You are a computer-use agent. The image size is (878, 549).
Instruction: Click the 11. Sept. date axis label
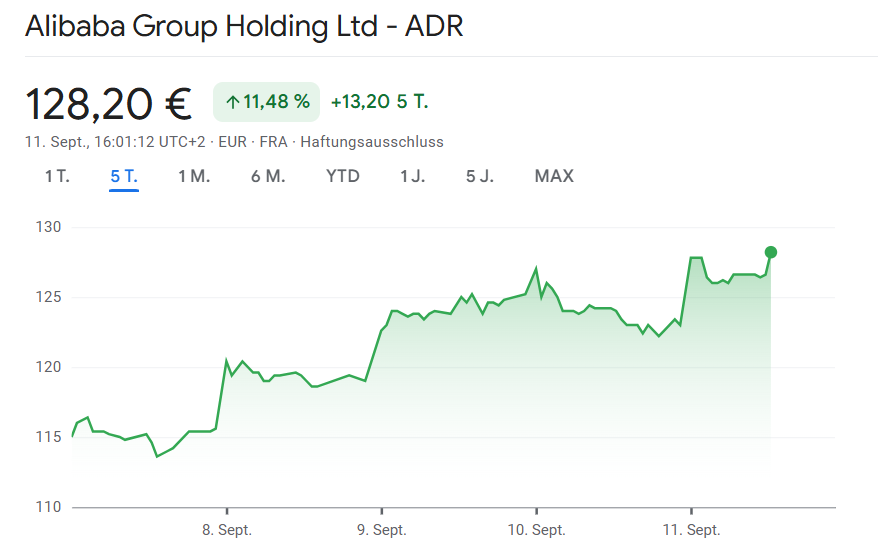(x=692, y=530)
